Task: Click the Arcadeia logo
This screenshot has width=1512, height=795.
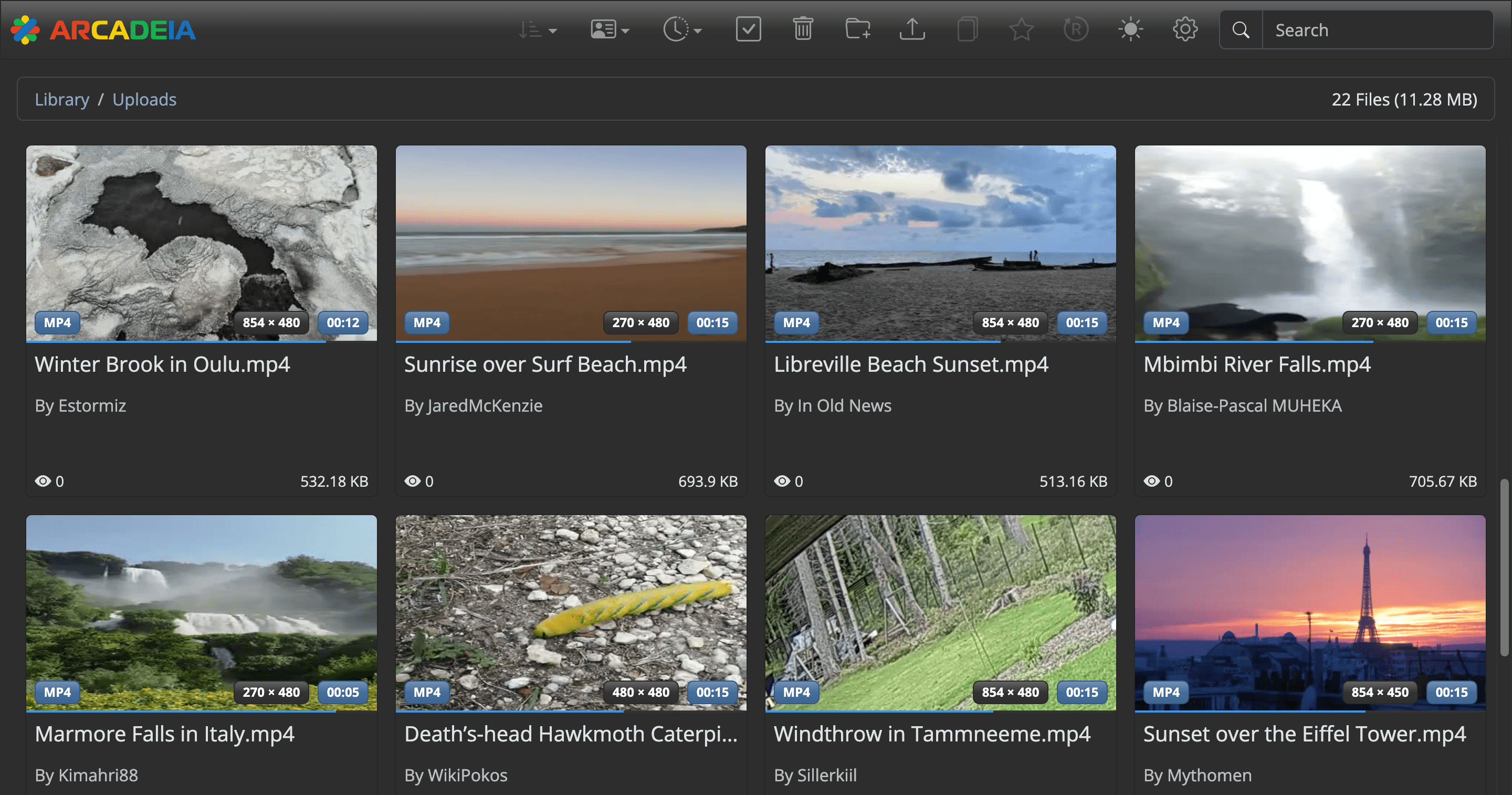Action: (103, 30)
